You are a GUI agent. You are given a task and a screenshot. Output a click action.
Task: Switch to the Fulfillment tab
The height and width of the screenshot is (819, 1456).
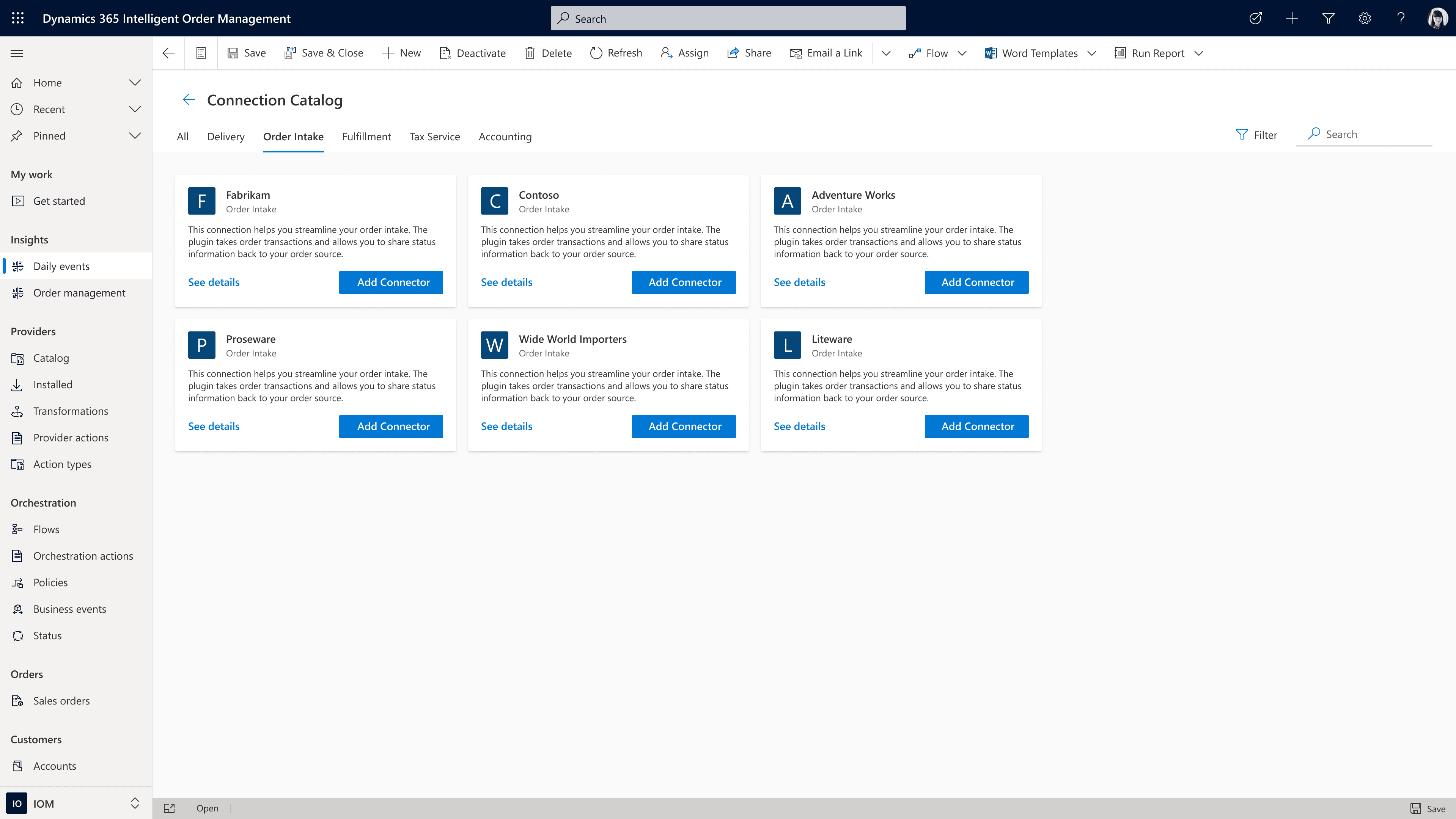point(366,136)
